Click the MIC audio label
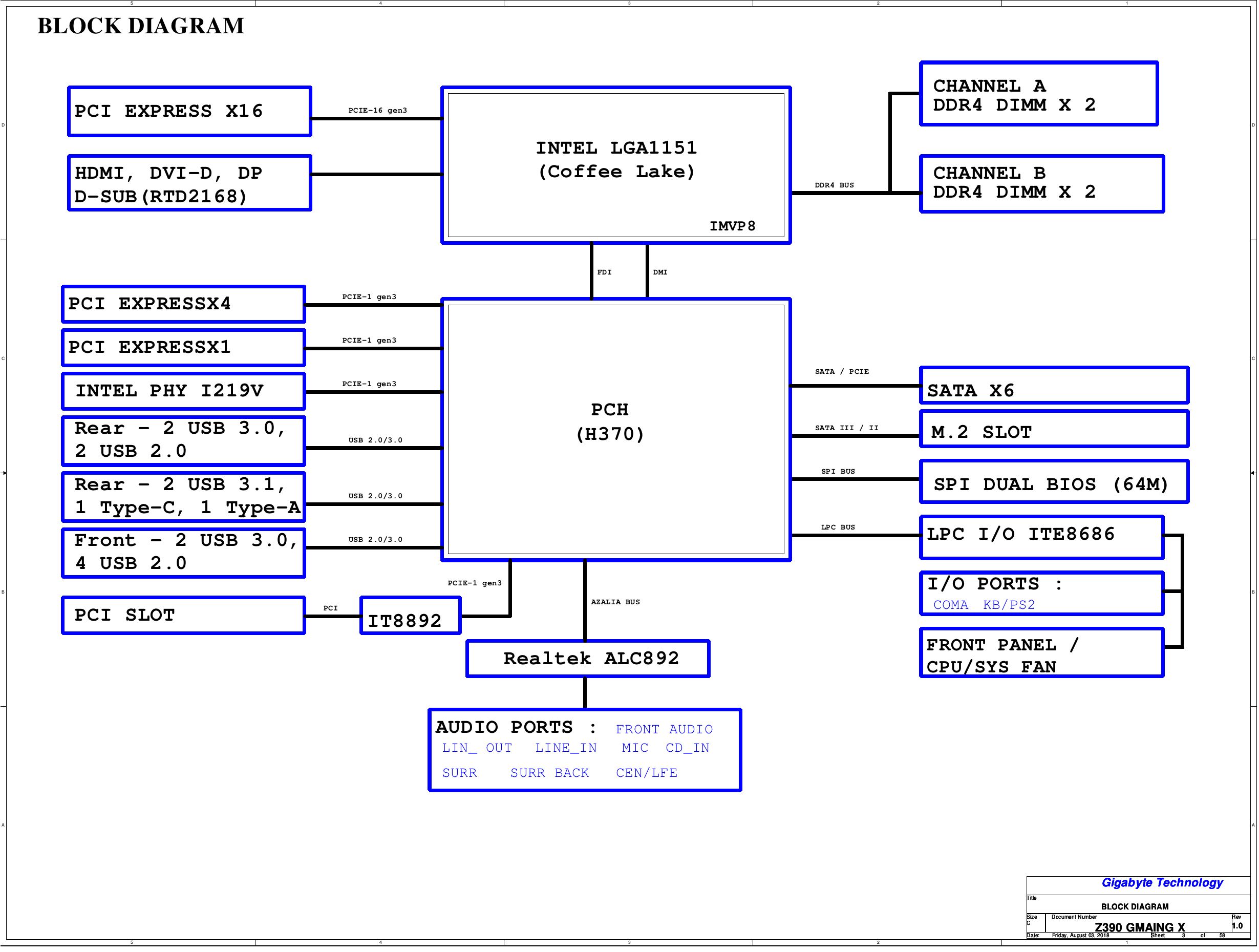Screen dimensions: 1259x952 click(x=635, y=748)
